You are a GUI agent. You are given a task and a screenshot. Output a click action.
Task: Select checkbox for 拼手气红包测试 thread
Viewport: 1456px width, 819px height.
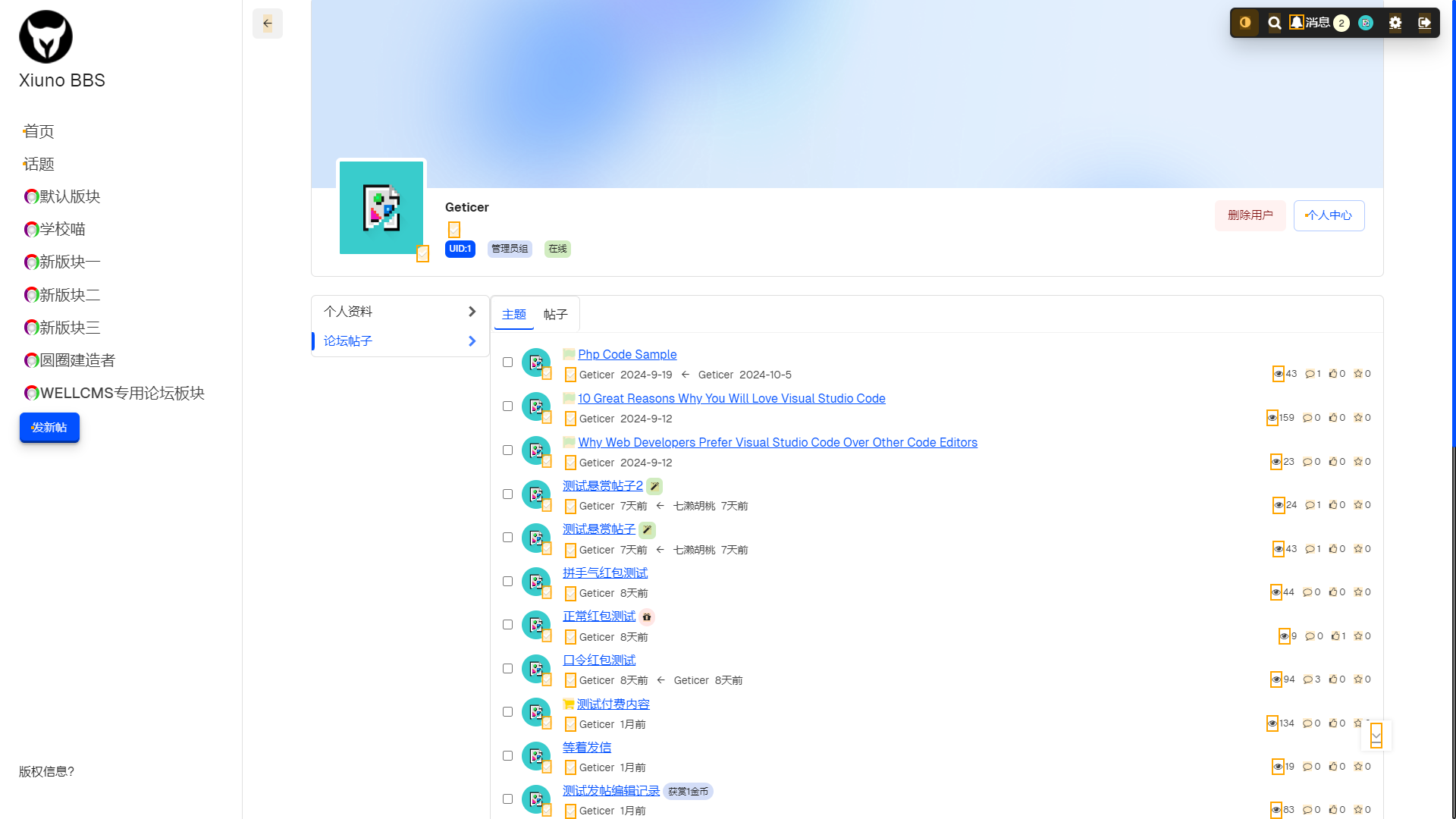click(x=508, y=582)
